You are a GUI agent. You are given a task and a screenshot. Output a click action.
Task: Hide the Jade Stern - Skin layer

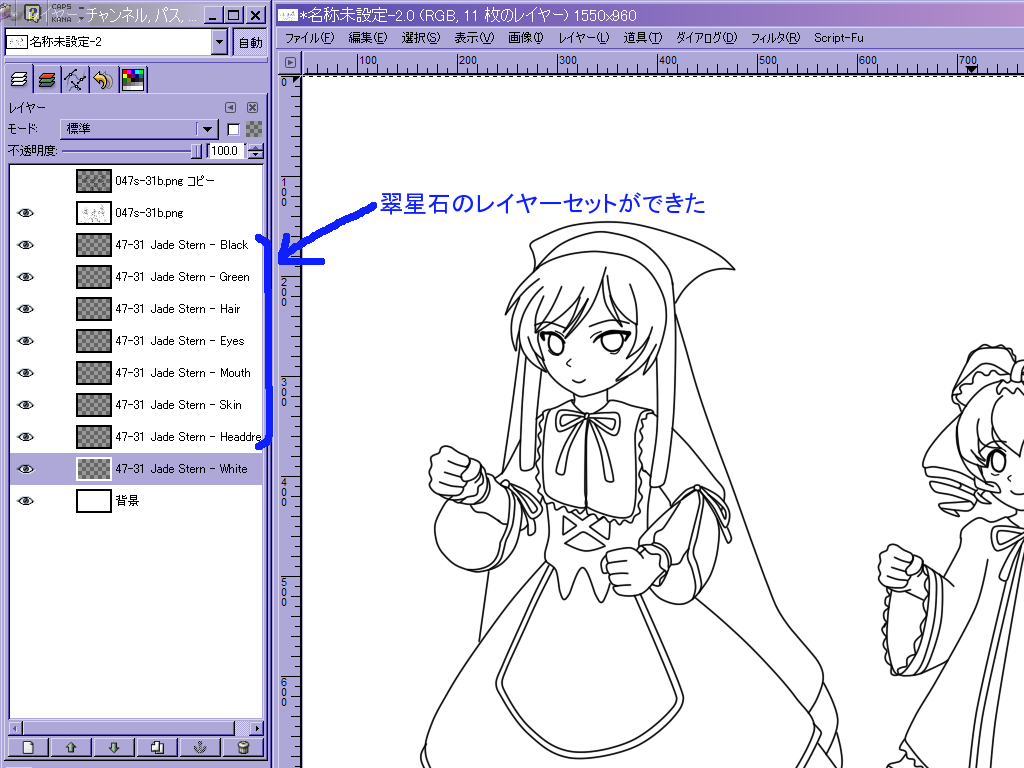coord(25,405)
